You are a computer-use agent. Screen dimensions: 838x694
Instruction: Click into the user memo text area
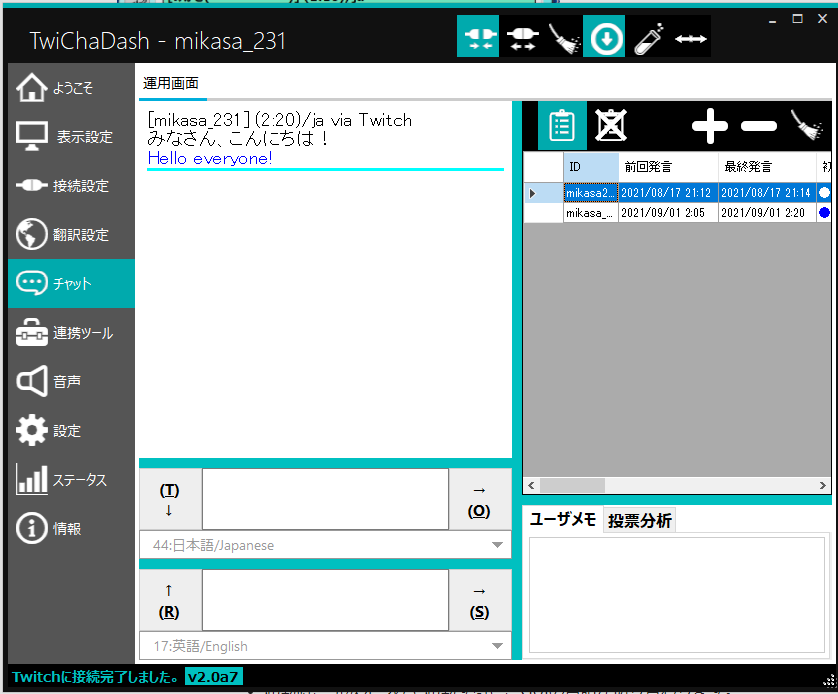[x=677, y=595]
